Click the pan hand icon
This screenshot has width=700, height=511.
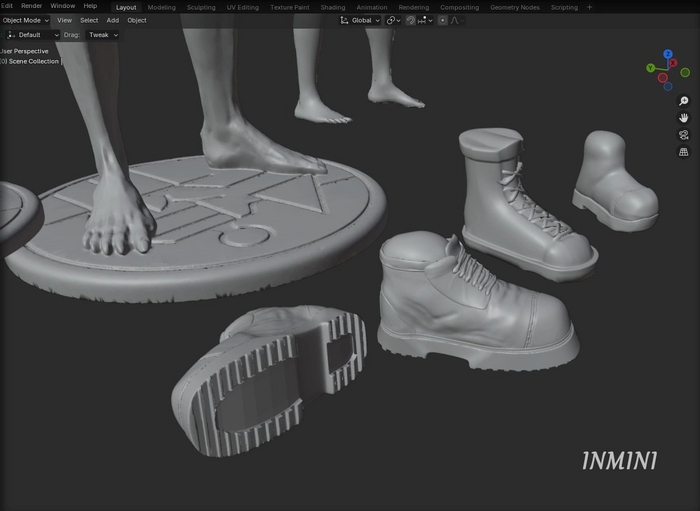coord(684,118)
